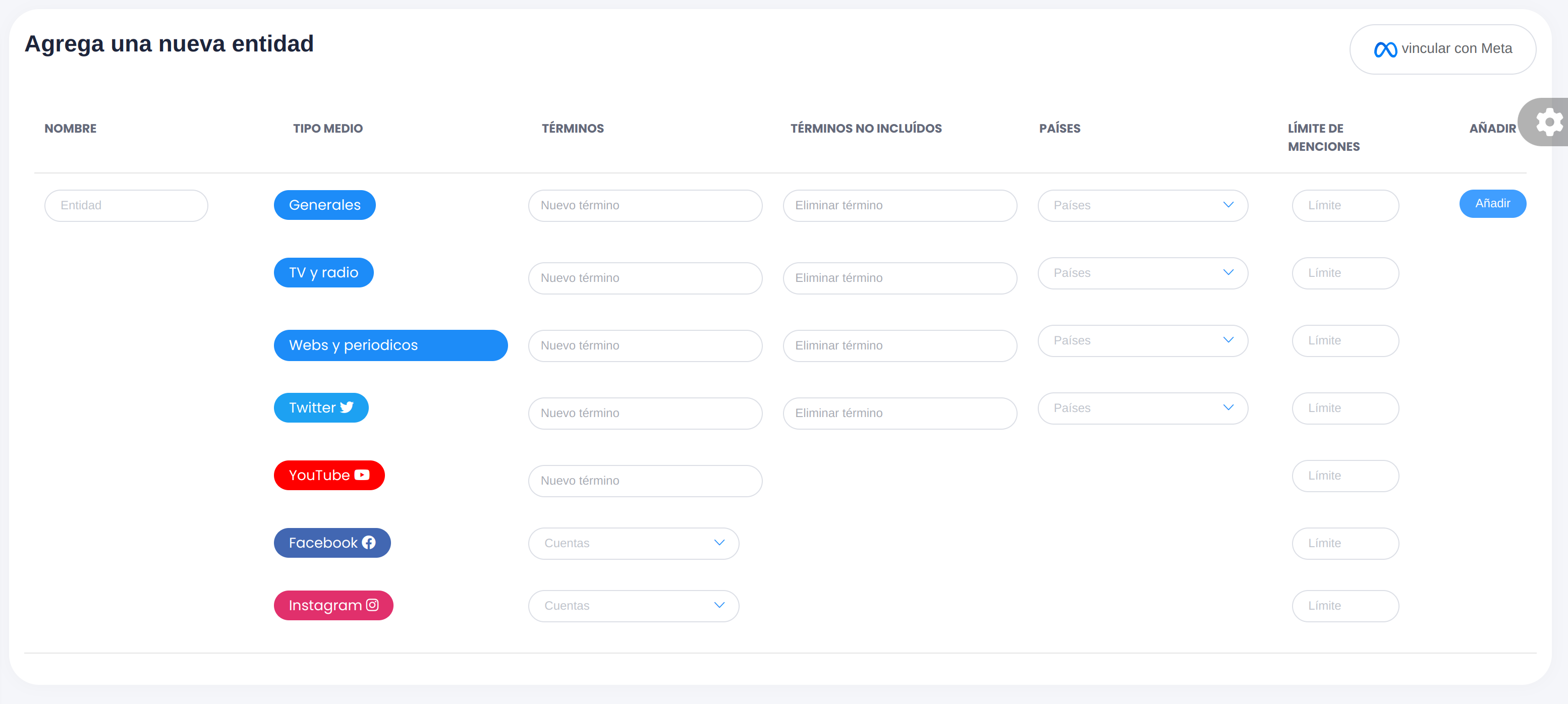
Task: Focus the Entidad name field
Action: click(x=126, y=206)
